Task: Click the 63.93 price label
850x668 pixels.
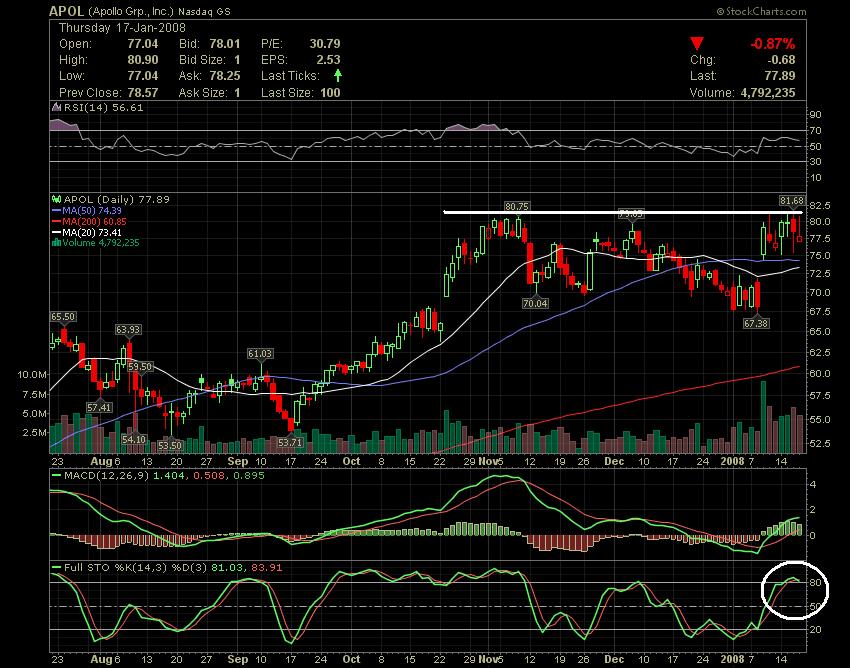Action: (x=128, y=330)
